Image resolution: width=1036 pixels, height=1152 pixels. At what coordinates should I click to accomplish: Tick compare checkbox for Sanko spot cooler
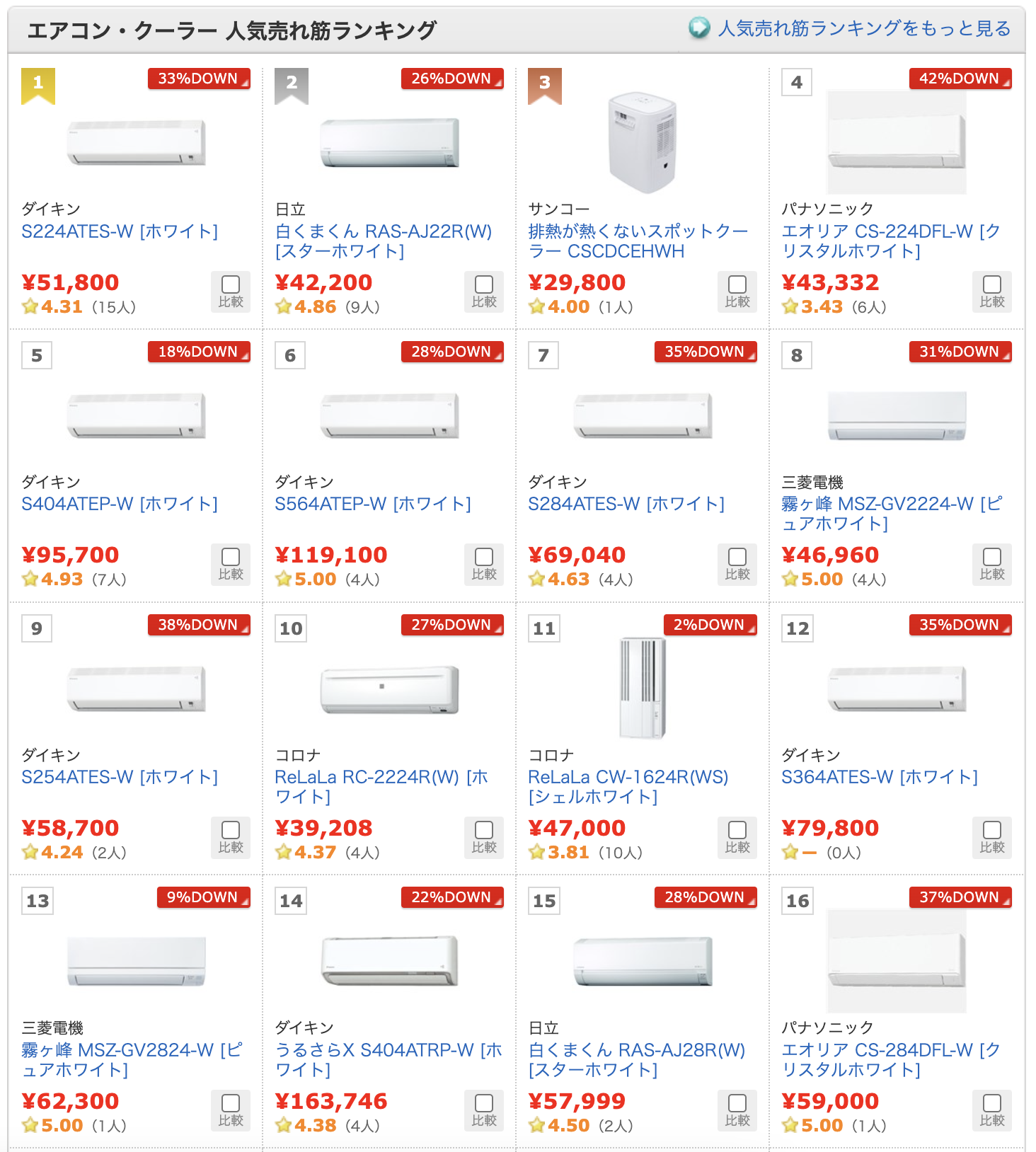pos(737,284)
